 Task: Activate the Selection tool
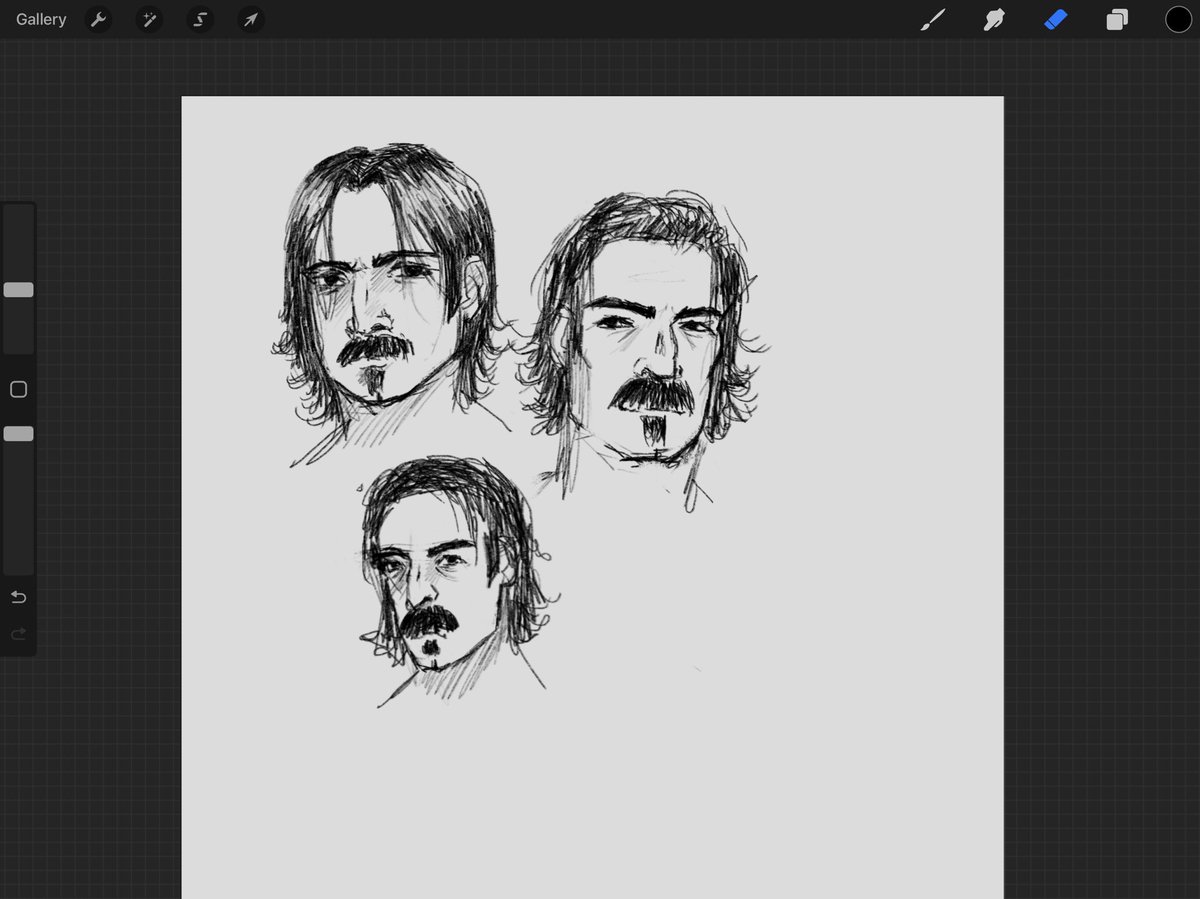[200, 19]
